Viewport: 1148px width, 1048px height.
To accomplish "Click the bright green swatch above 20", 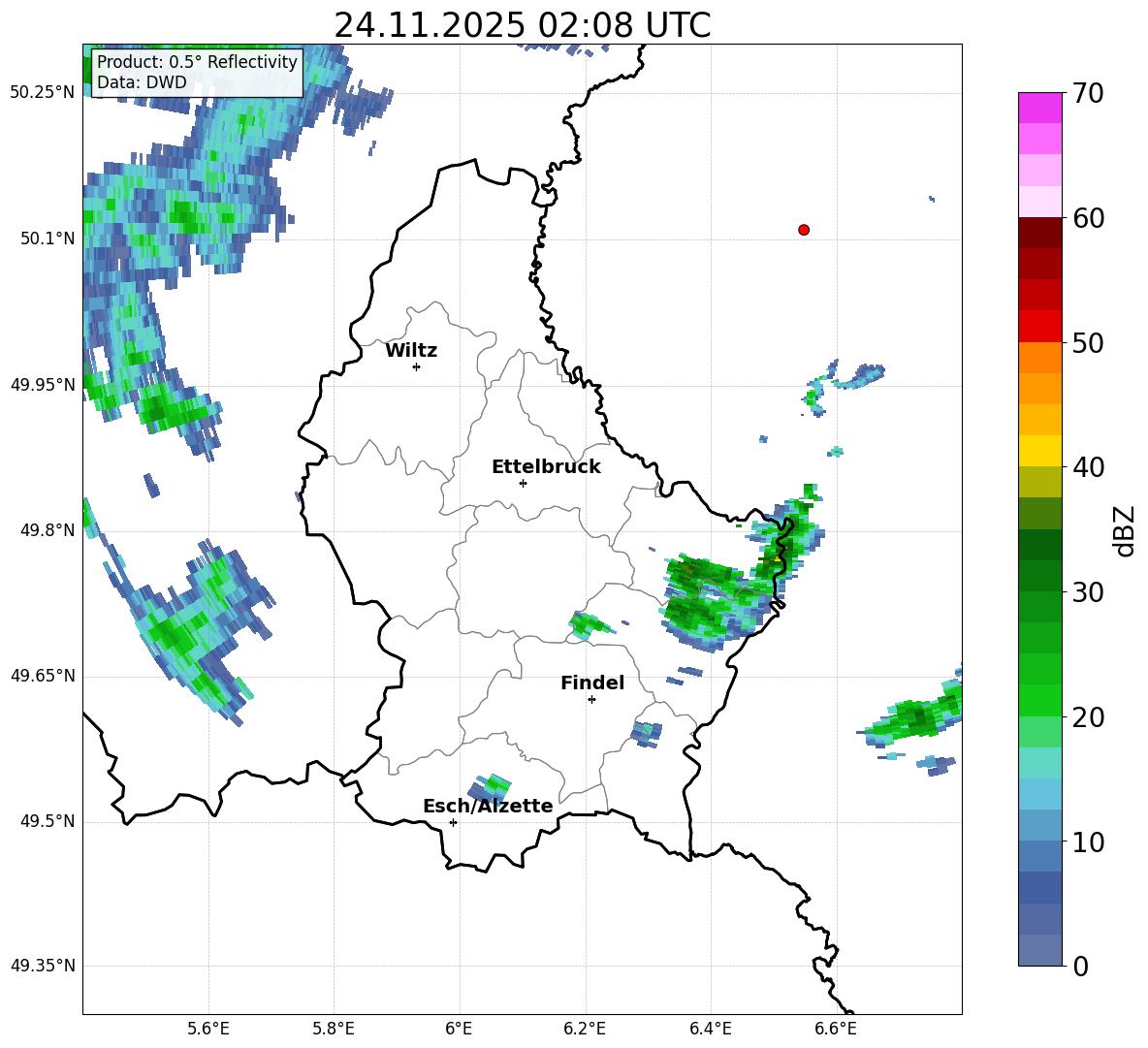I will [1039, 700].
